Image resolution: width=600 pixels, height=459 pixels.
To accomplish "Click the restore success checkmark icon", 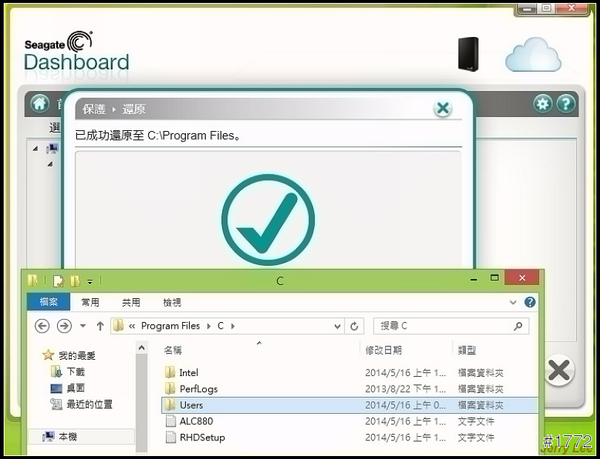I will (268, 220).
